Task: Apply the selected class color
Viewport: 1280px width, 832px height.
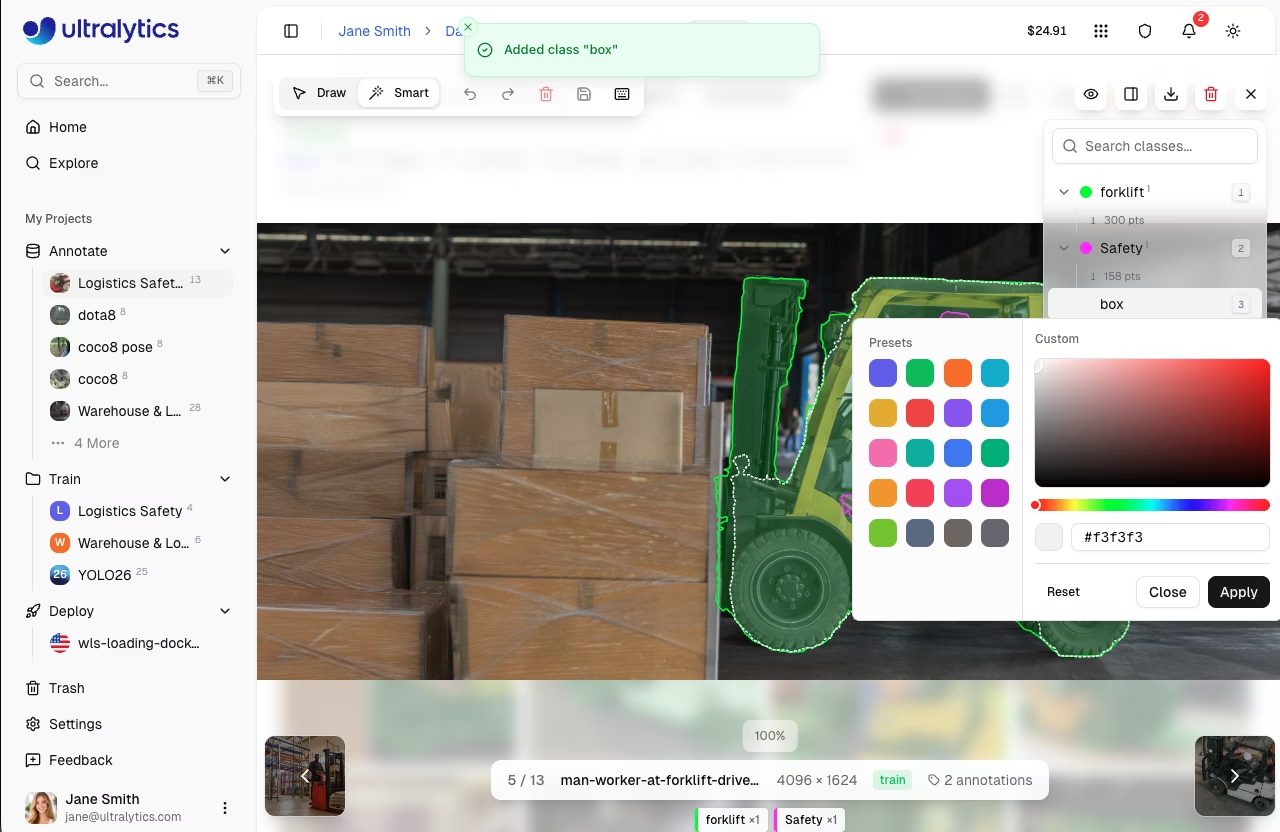Action: tap(1238, 592)
